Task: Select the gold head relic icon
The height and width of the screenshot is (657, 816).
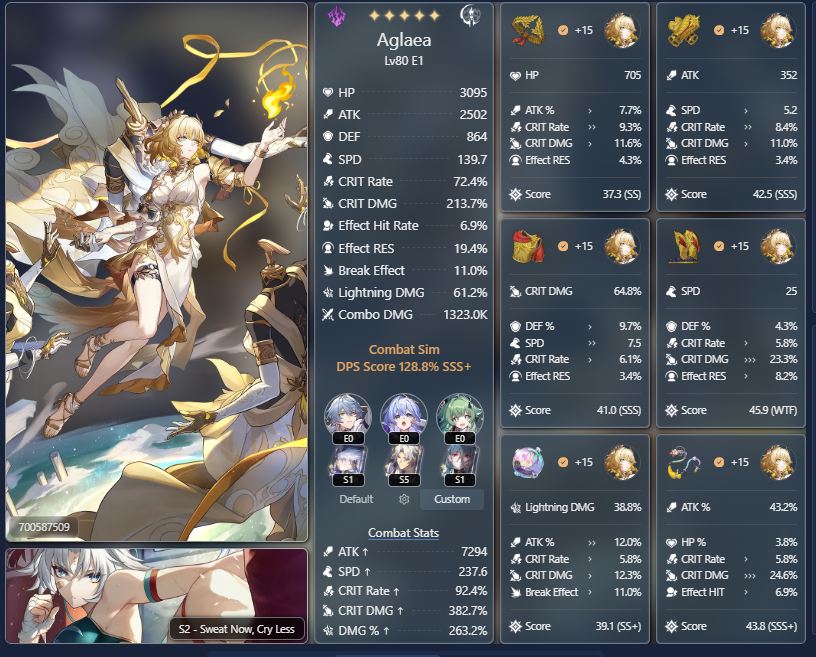Action: pos(528,30)
